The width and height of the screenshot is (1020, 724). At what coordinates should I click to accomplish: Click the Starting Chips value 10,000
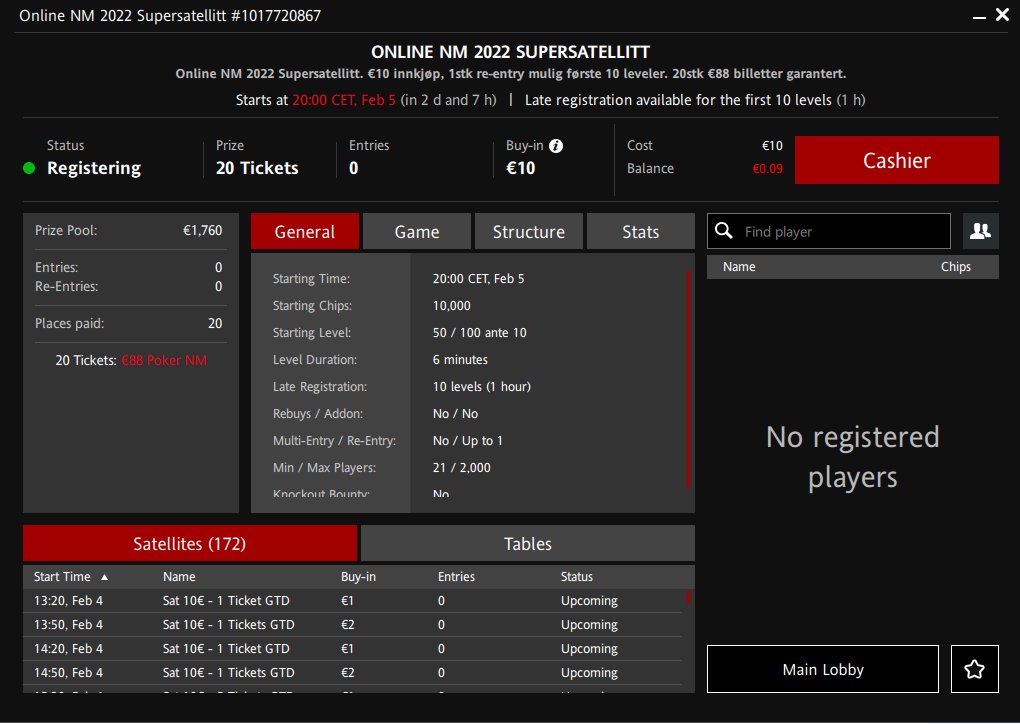451,306
